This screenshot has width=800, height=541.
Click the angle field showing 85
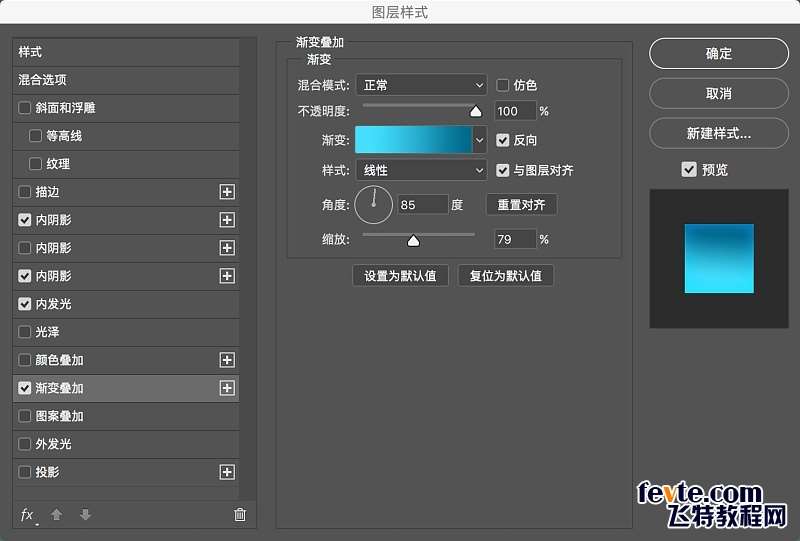click(x=422, y=205)
